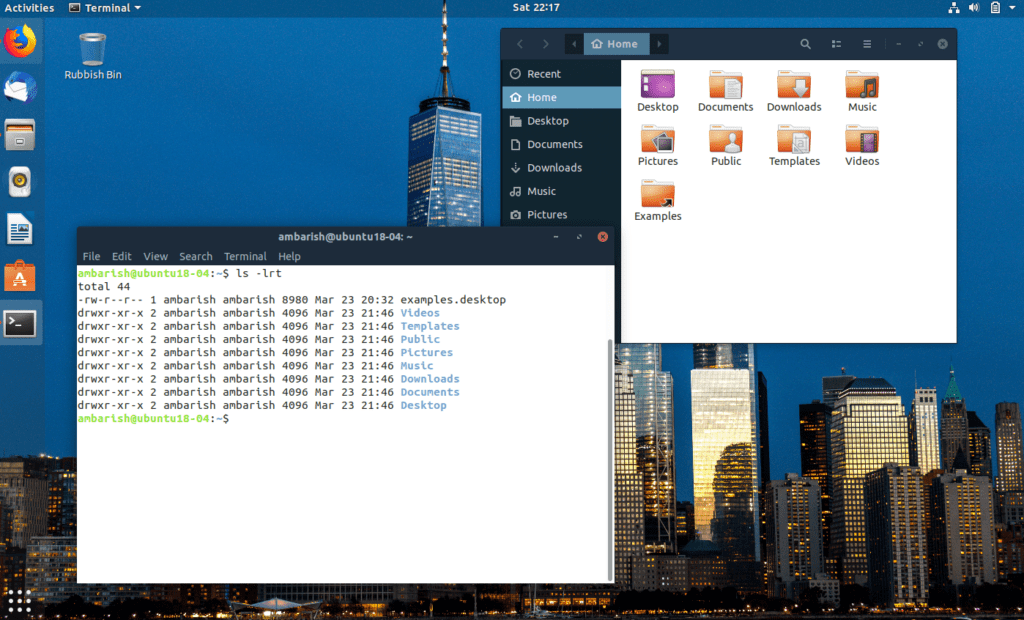The width and height of the screenshot is (1024, 620).
Task: Open the Public folder icon
Action: tap(726, 145)
